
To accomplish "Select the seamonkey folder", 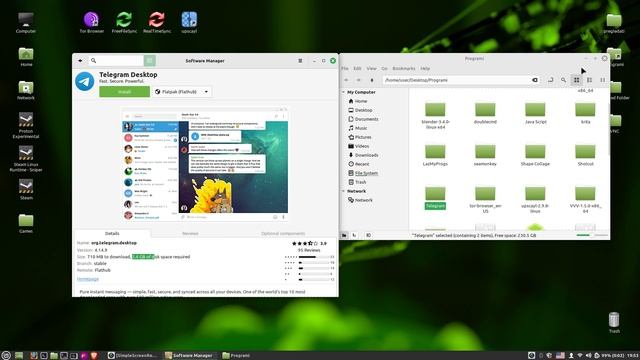I will click(x=485, y=156).
